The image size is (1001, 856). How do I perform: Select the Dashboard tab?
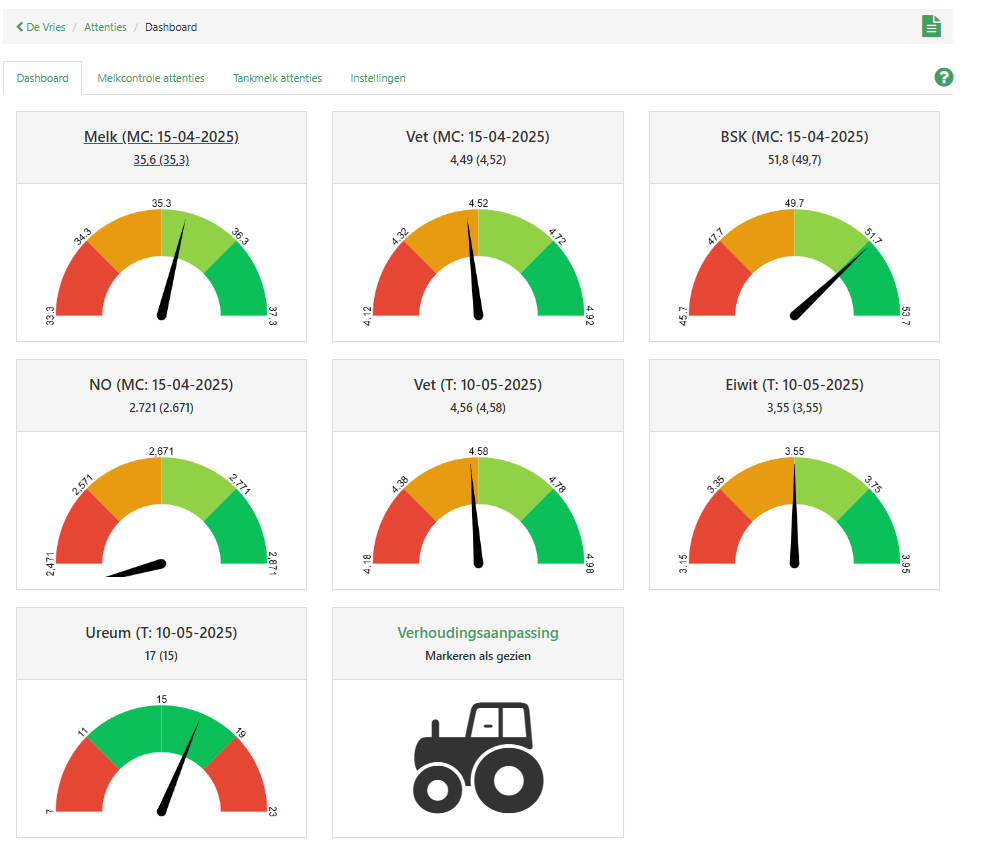(x=43, y=78)
